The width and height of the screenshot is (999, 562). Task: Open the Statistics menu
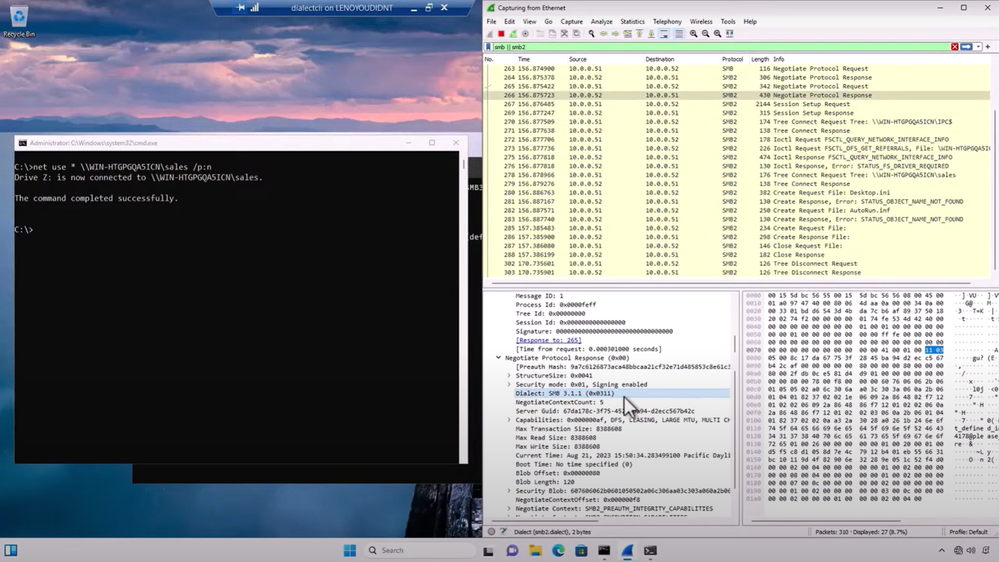point(633,22)
